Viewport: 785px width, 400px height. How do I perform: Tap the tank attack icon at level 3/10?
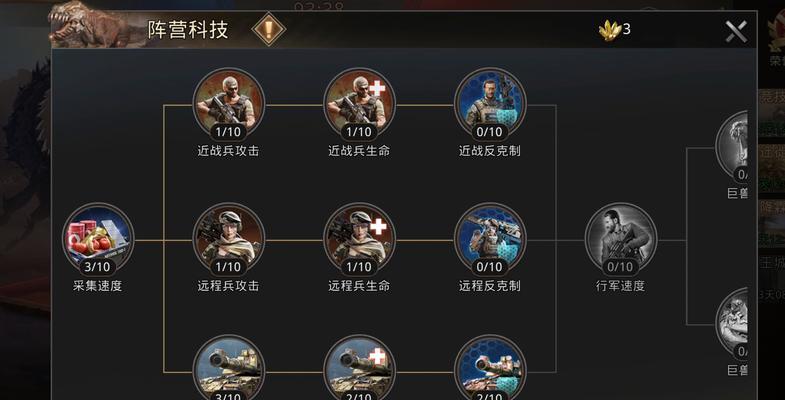[x=229, y=368]
